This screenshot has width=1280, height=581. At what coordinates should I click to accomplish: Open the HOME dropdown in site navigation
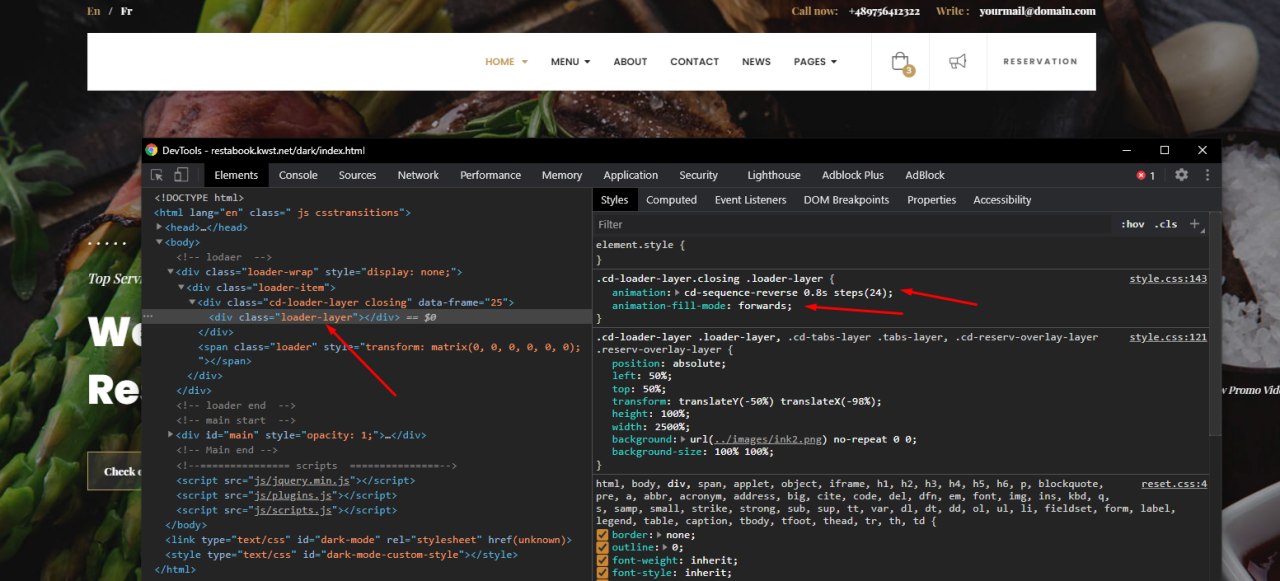(x=506, y=62)
